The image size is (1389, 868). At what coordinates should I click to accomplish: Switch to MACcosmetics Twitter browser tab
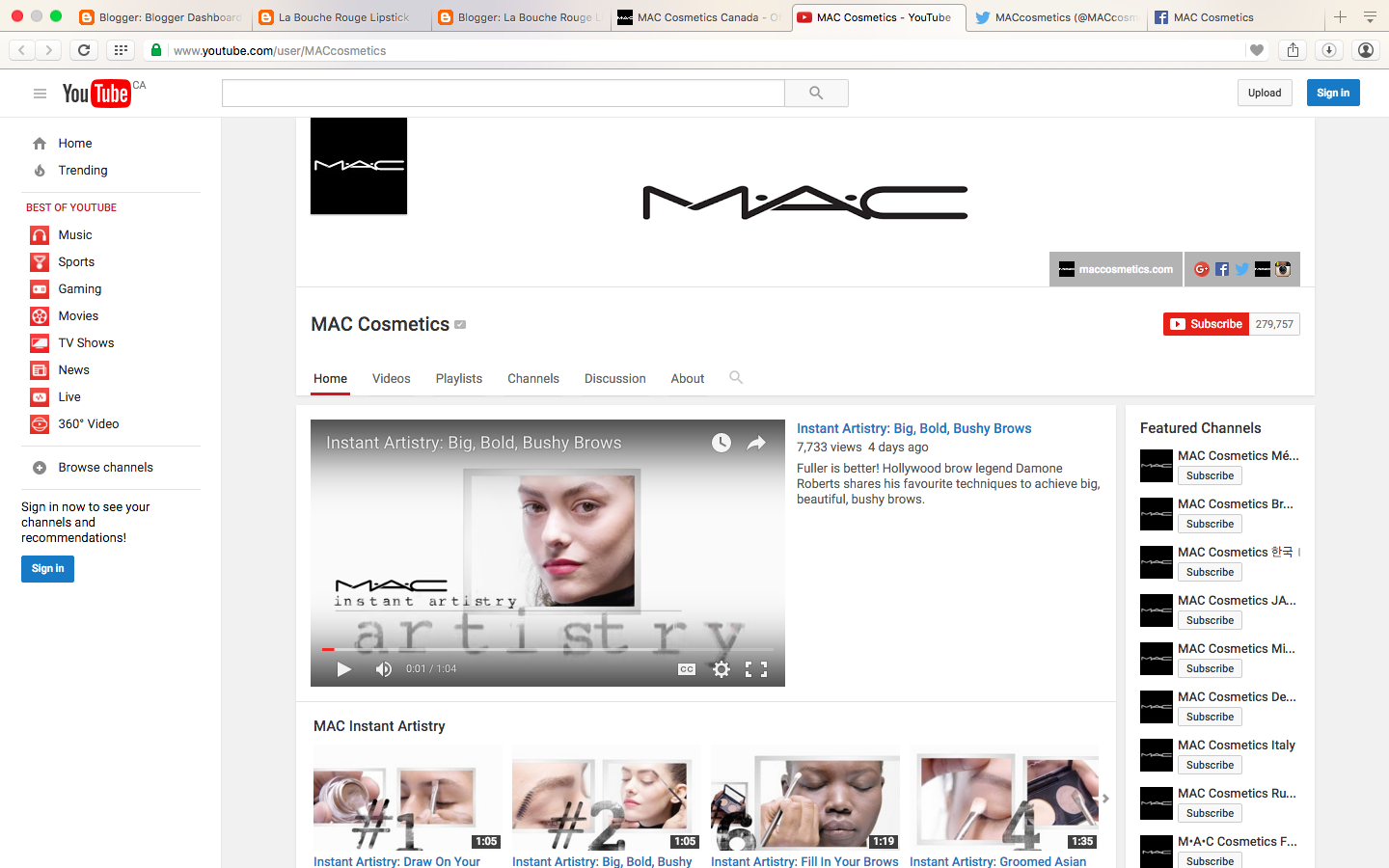(x=1057, y=17)
